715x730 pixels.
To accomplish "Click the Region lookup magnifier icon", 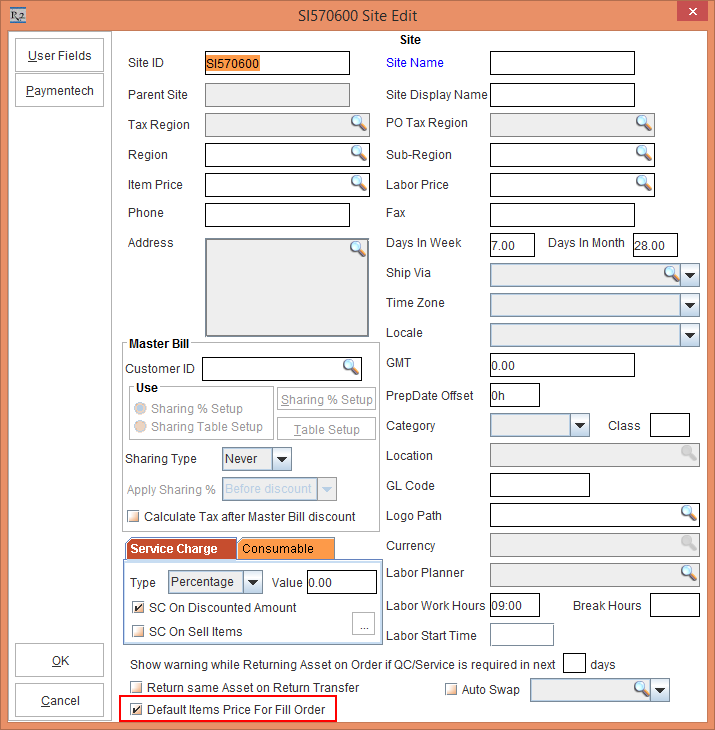I will pos(358,153).
